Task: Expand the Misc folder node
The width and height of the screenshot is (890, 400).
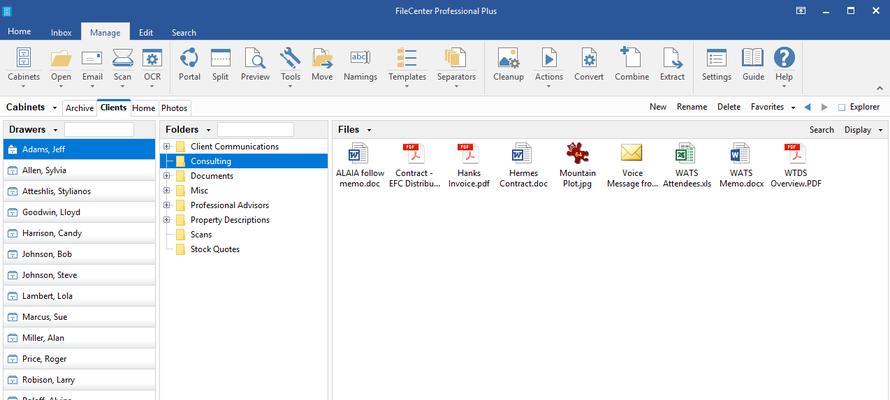Action: (x=167, y=191)
